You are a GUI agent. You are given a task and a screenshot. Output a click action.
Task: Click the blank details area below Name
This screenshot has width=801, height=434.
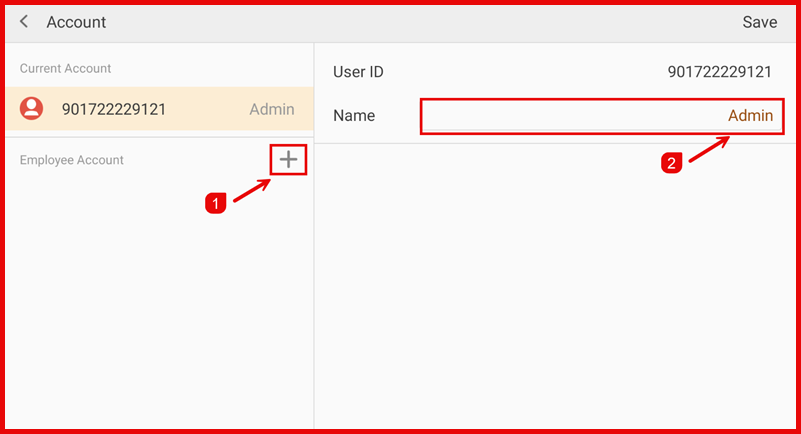(557, 290)
